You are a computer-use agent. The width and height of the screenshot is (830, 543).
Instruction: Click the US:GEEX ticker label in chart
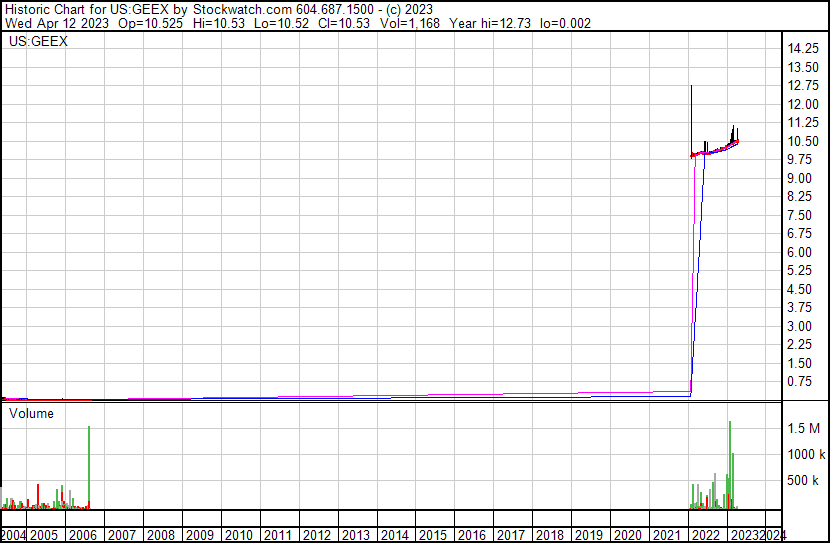tap(38, 42)
